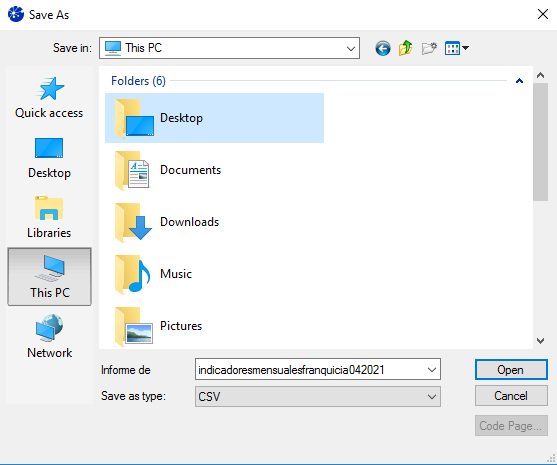The width and height of the screenshot is (557, 465).
Task: Open Libraries from the sidebar
Action: [x=49, y=217]
